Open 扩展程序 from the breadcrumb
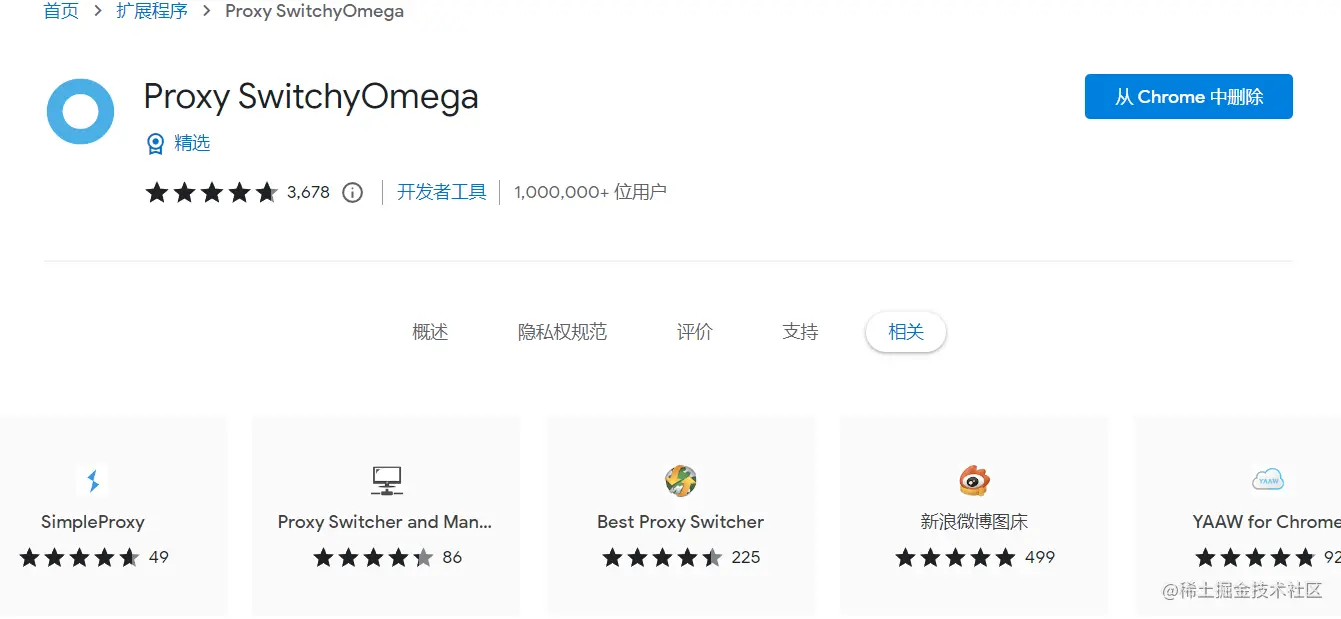 tap(152, 11)
